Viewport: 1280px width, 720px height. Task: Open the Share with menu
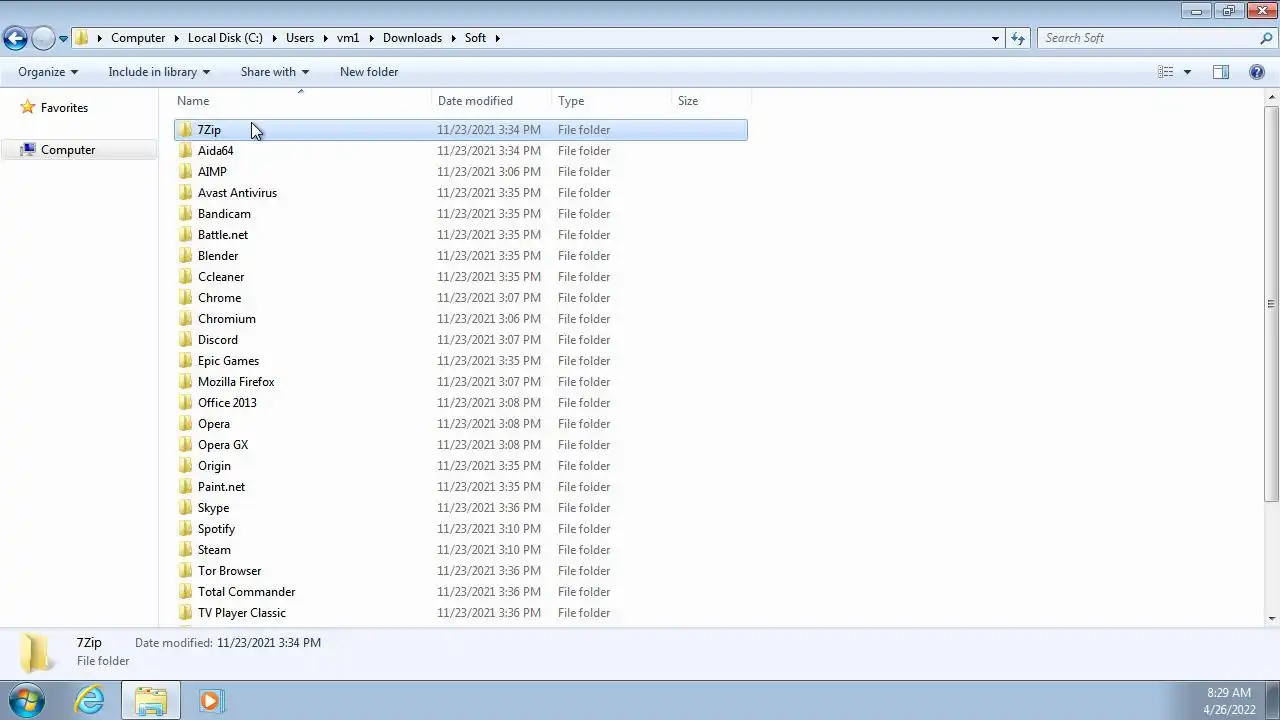tap(275, 72)
